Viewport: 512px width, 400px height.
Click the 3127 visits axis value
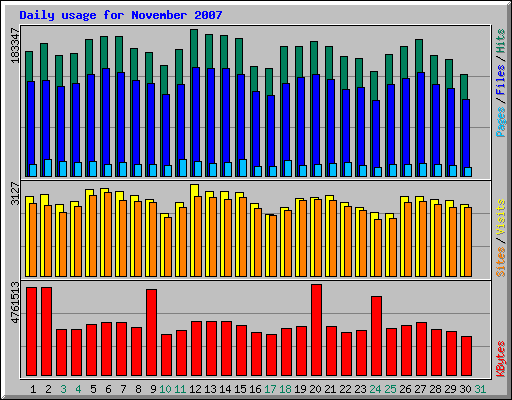pyautogui.click(x=15, y=194)
